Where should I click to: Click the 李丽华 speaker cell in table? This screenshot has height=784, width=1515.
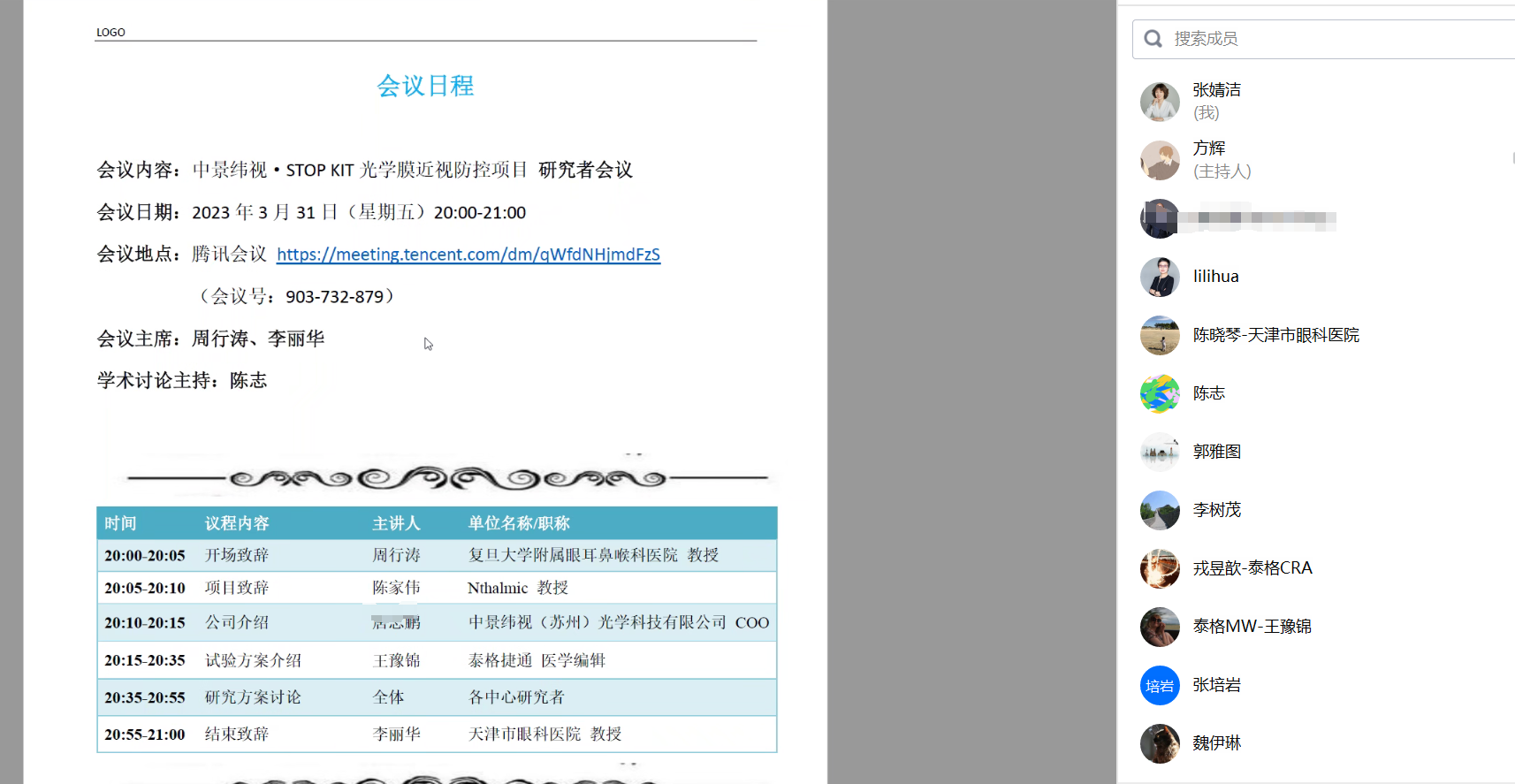point(396,735)
